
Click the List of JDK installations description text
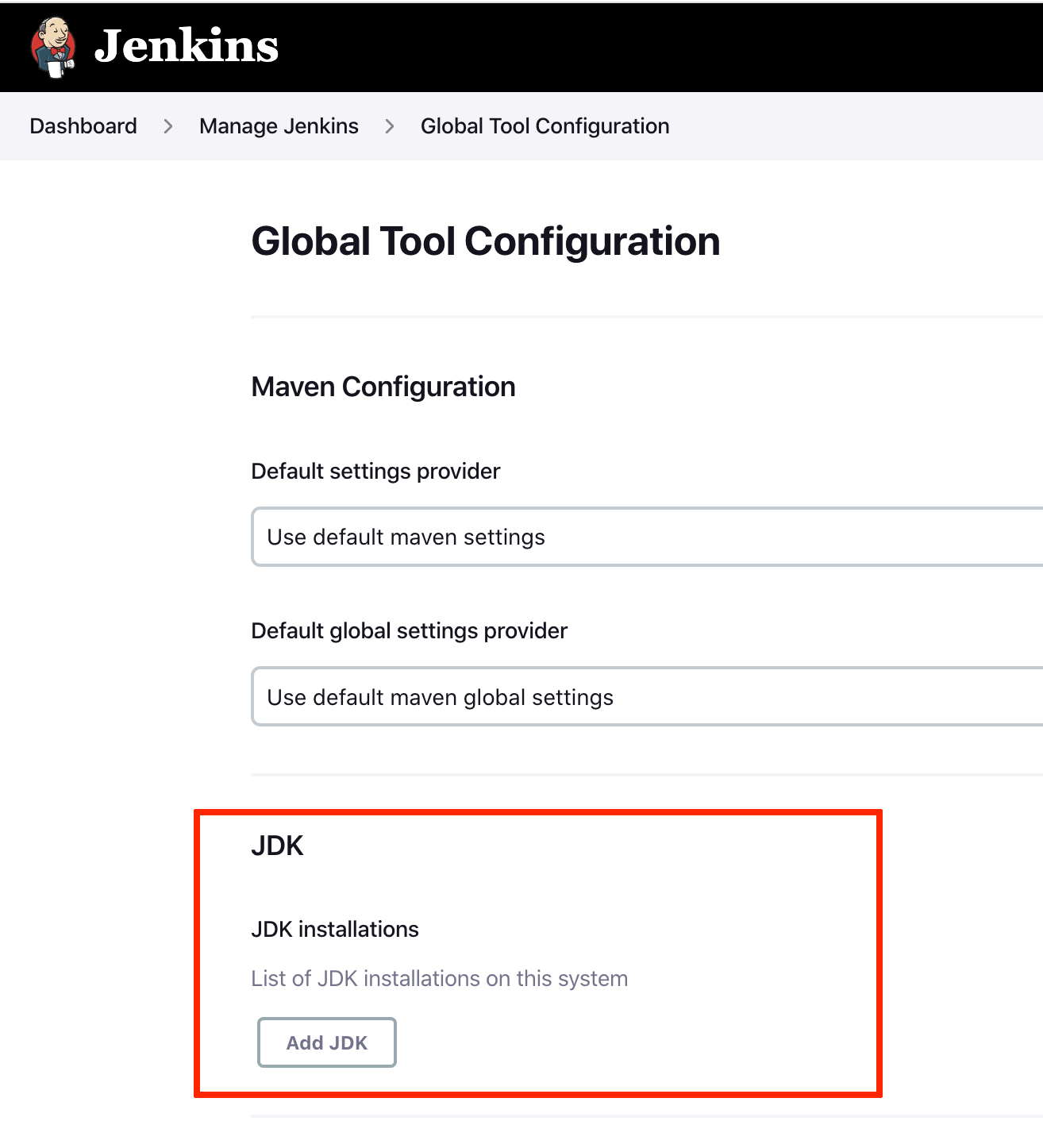click(x=440, y=978)
